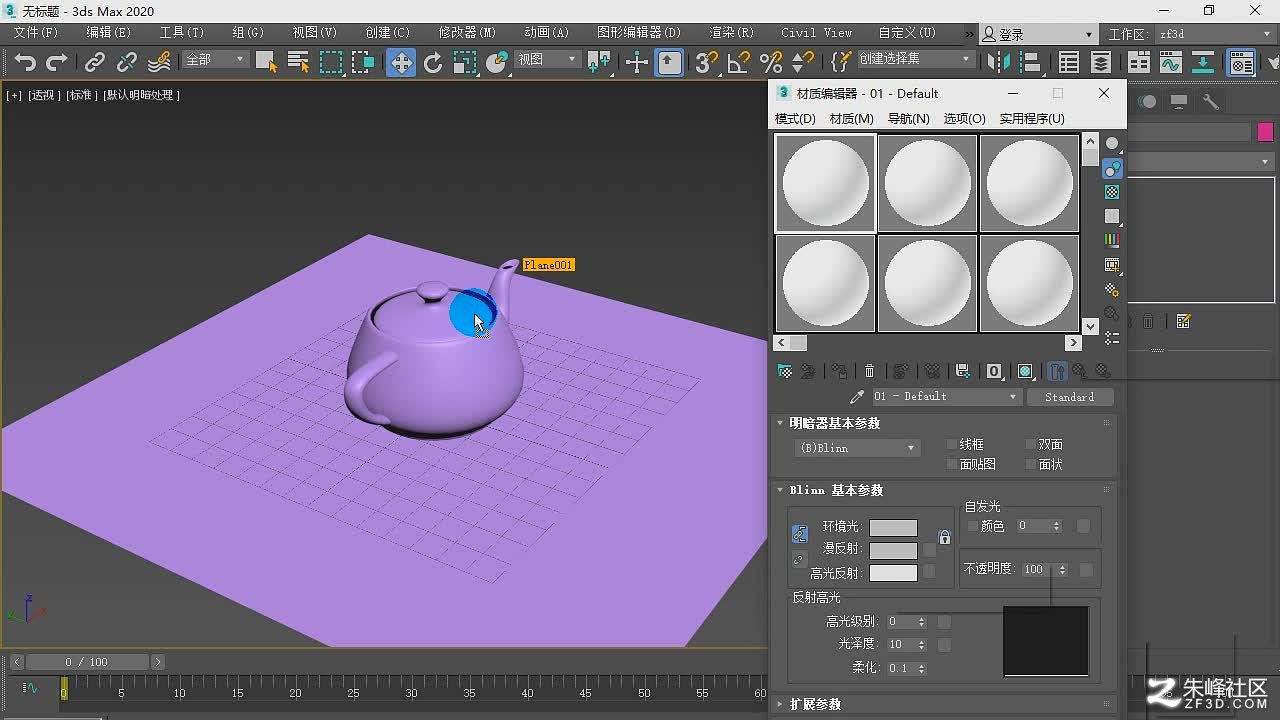Choose the Select Object tool

(266, 63)
